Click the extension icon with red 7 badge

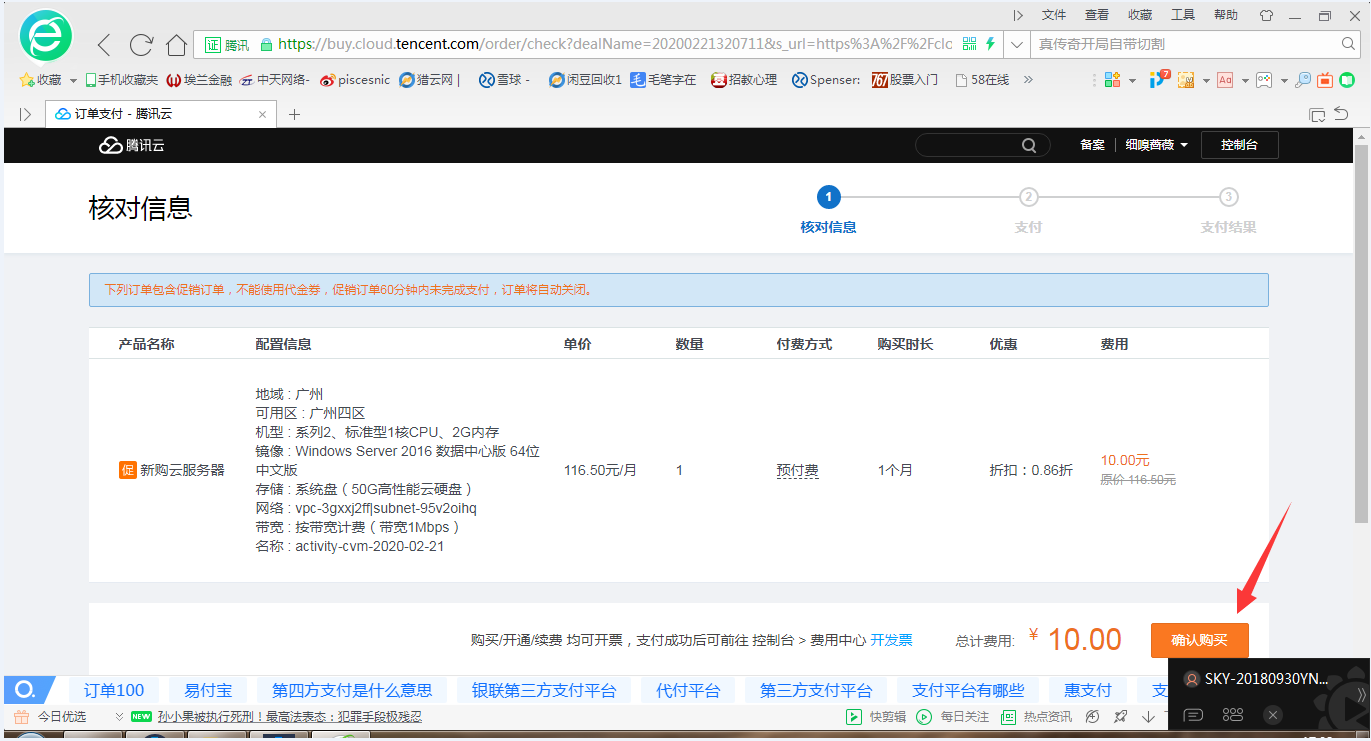pyautogui.click(x=1160, y=79)
